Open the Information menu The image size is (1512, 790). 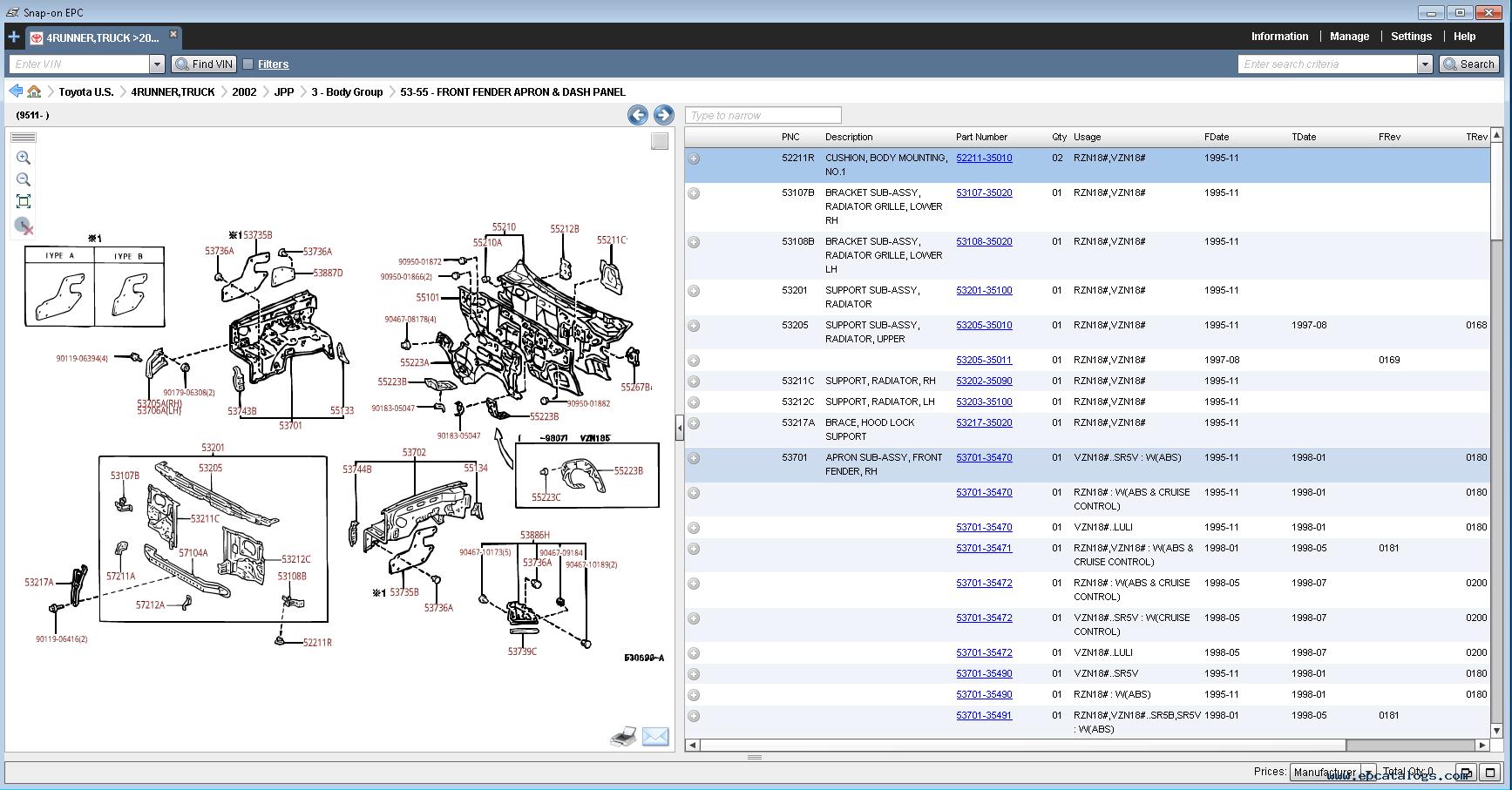coord(1279,37)
